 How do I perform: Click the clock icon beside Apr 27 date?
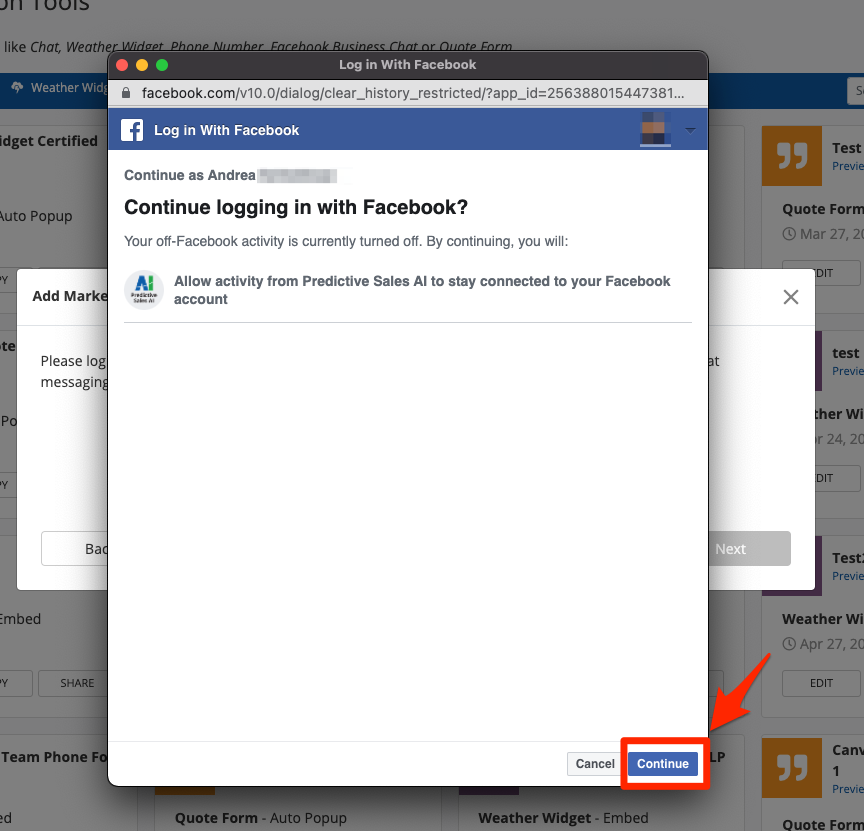coord(789,645)
